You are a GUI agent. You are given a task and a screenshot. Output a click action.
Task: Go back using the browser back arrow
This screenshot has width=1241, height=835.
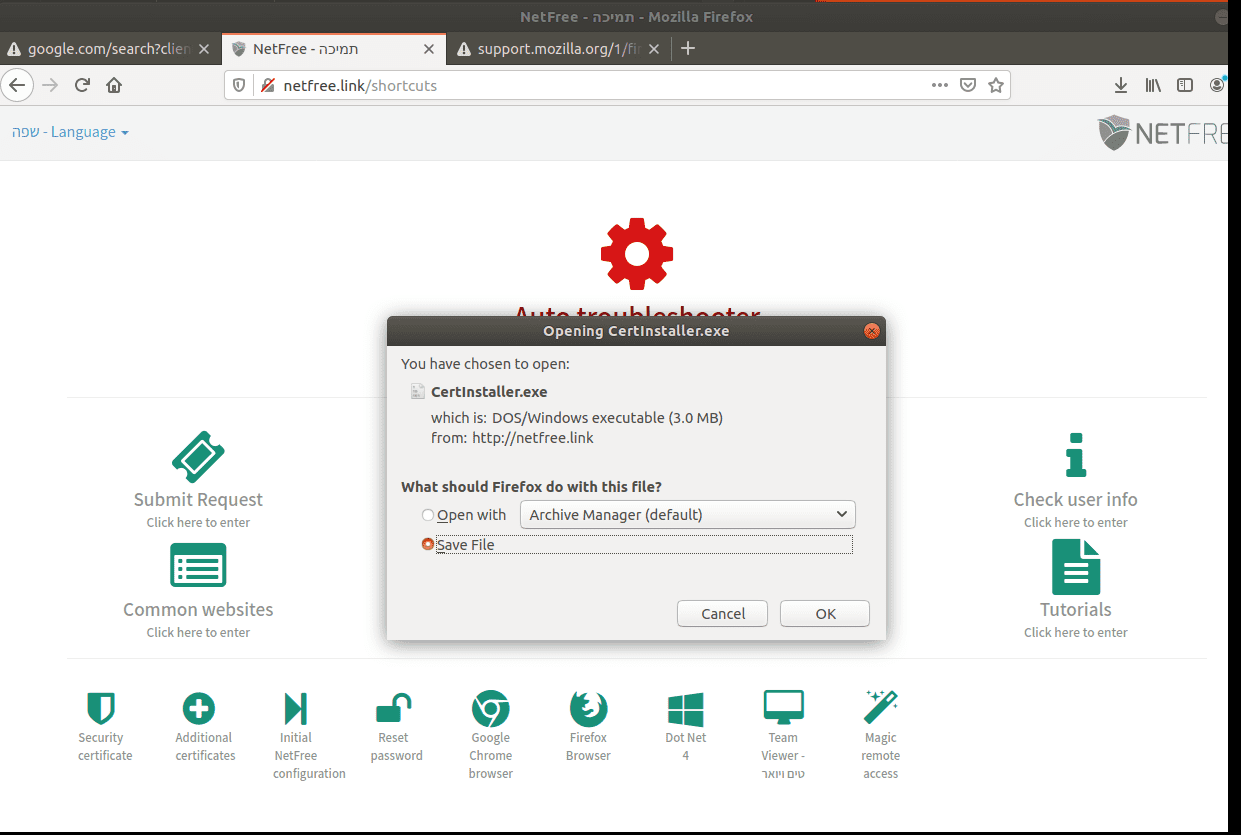point(17,85)
